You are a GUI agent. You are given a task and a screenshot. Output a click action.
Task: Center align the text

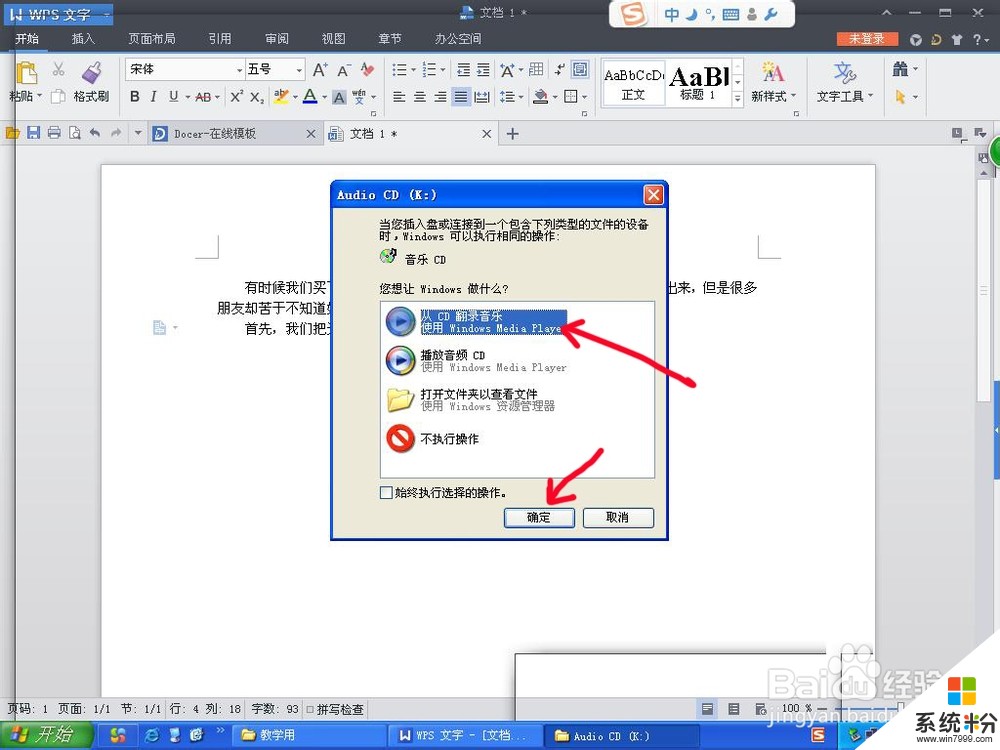coord(420,96)
